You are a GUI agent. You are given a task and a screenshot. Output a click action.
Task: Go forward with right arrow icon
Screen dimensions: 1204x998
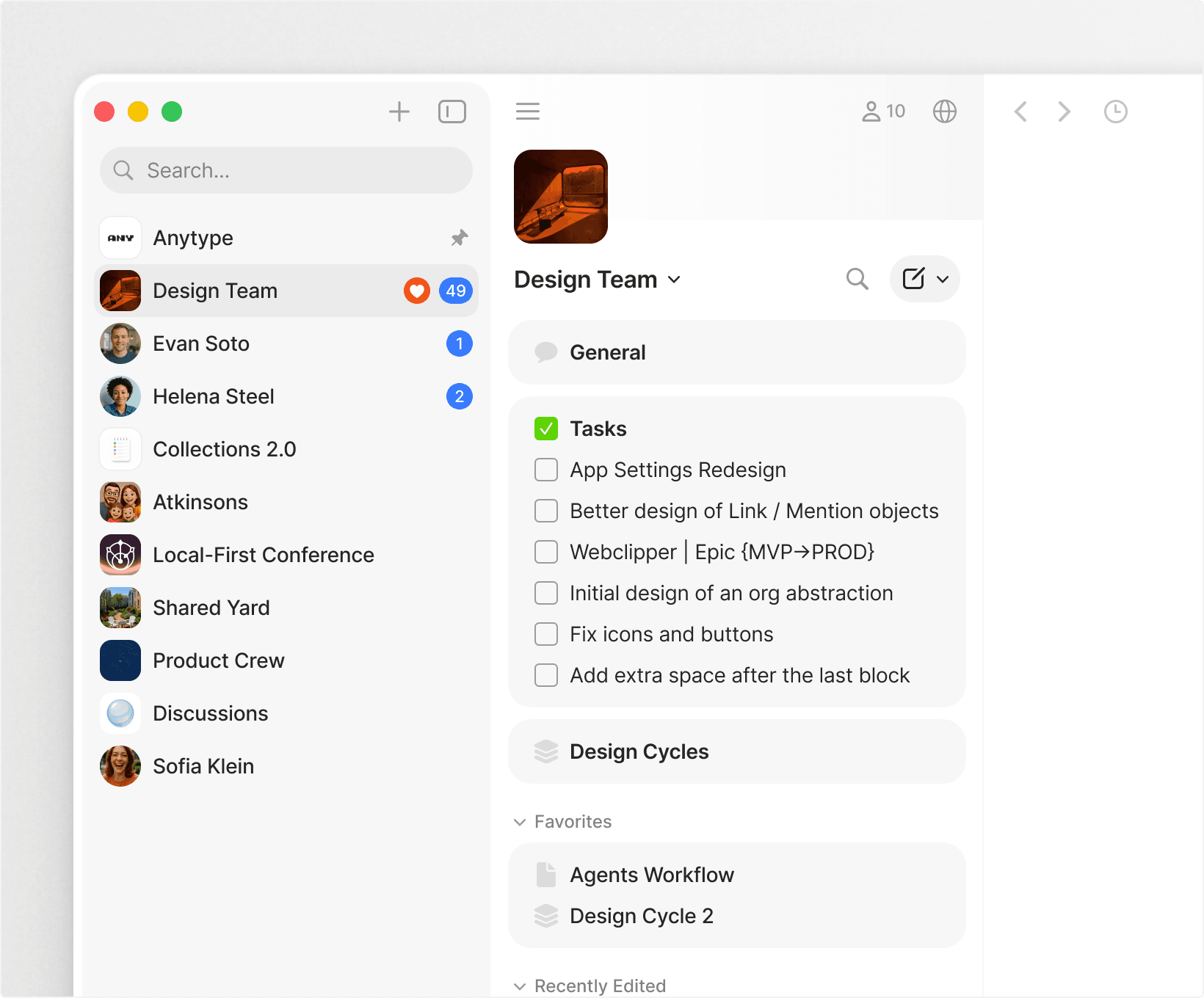(1065, 112)
